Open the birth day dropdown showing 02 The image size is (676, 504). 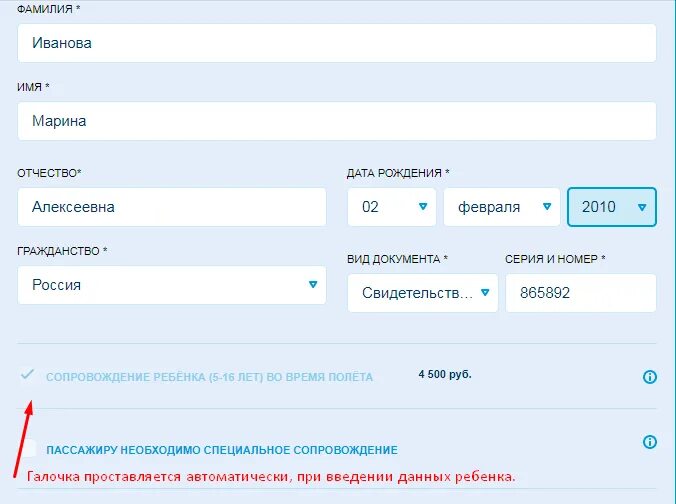point(391,207)
